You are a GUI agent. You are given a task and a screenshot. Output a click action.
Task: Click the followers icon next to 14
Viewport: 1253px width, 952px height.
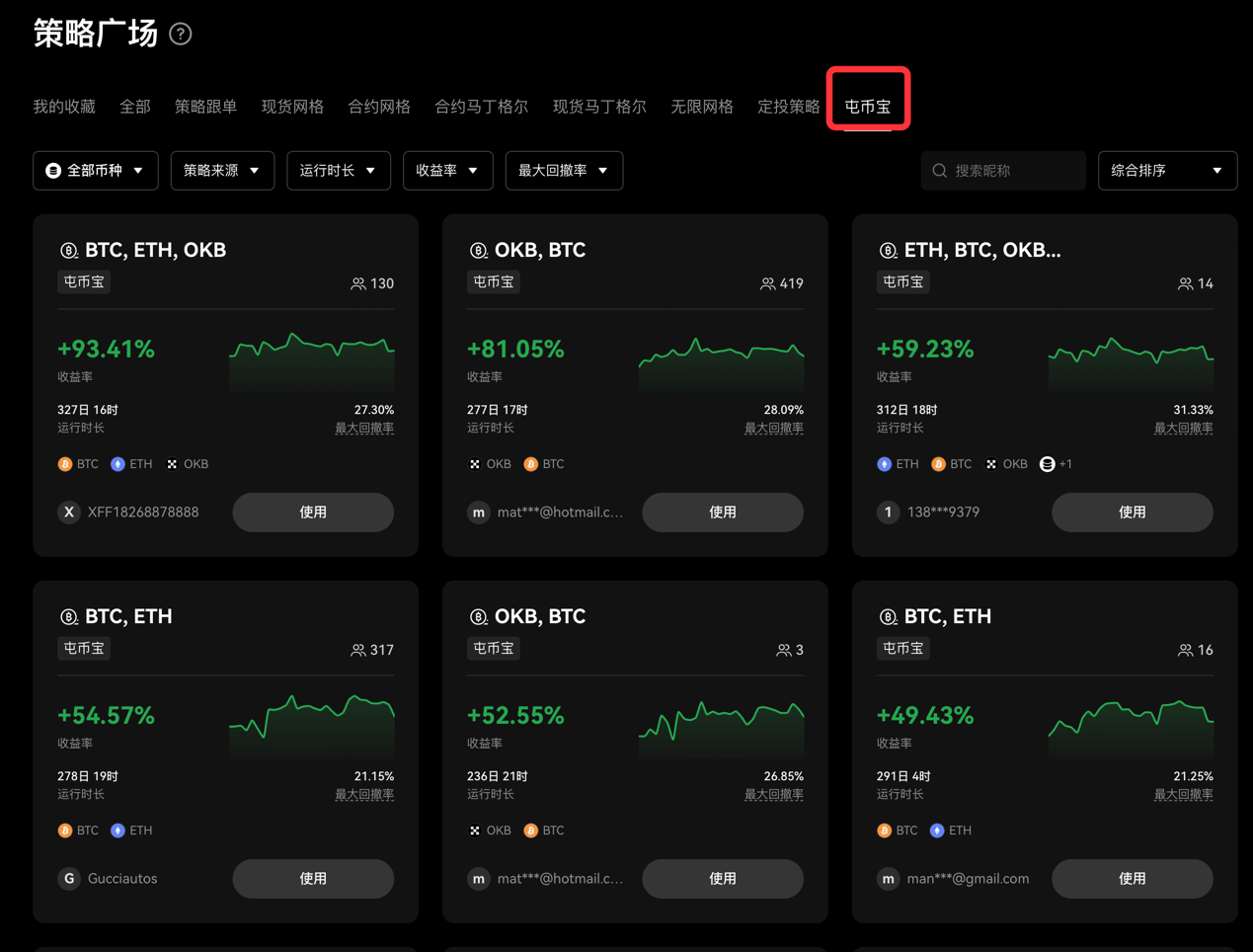pyautogui.click(x=1185, y=283)
